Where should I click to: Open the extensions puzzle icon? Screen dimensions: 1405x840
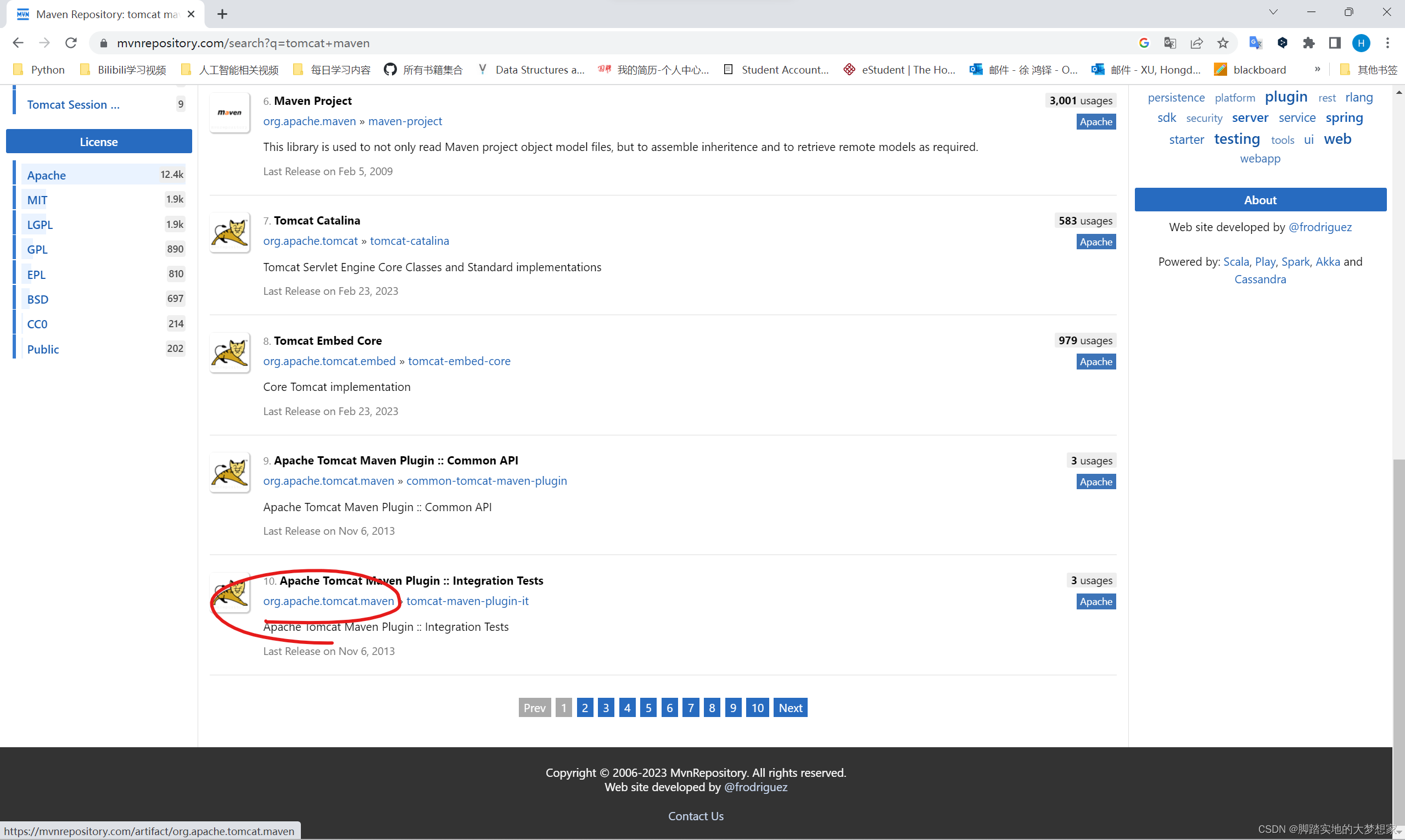pyautogui.click(x=1309, y=43)
